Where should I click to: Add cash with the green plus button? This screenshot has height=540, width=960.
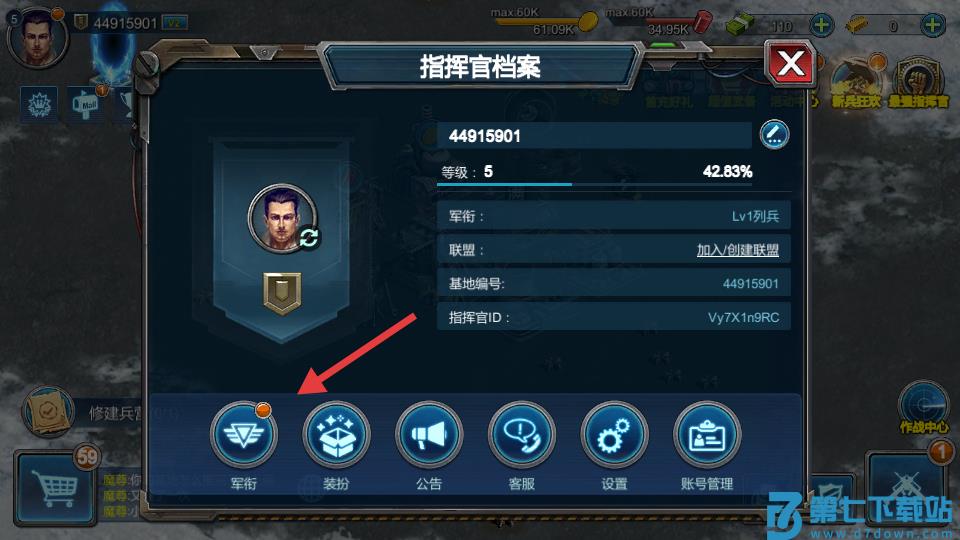(821, 25)
